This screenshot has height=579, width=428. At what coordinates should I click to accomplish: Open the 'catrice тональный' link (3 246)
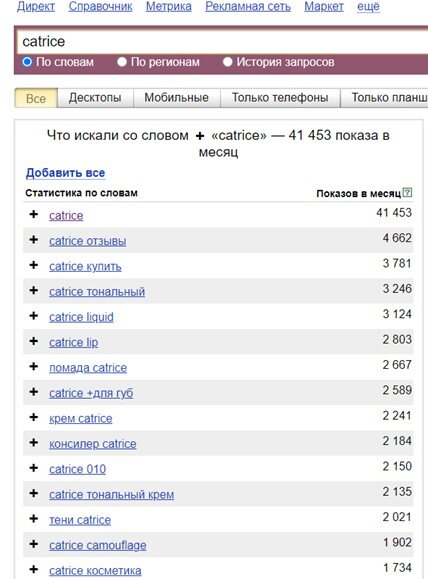tap(97, 292)
